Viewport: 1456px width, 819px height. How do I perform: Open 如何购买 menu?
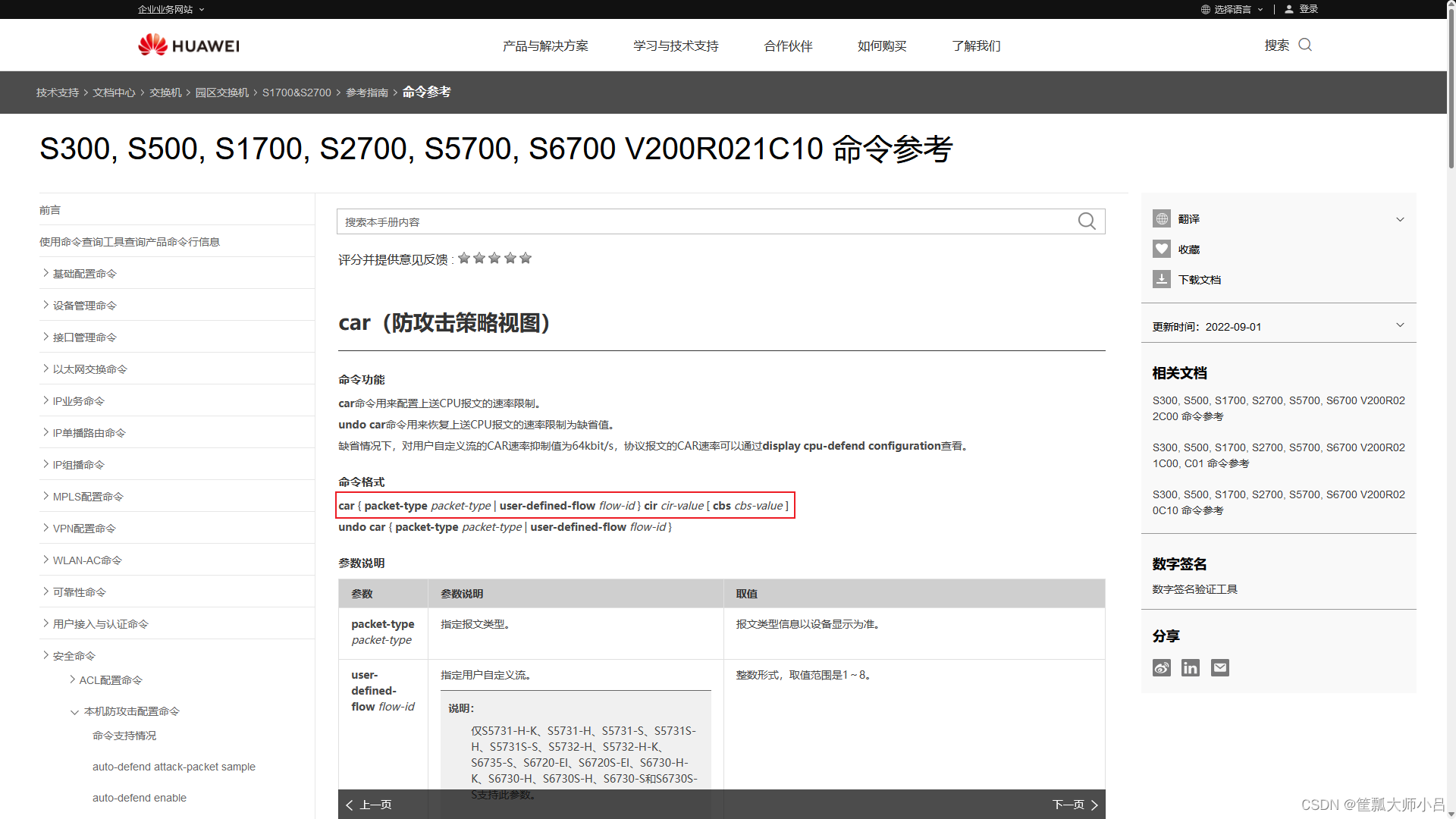pos(882,45)
